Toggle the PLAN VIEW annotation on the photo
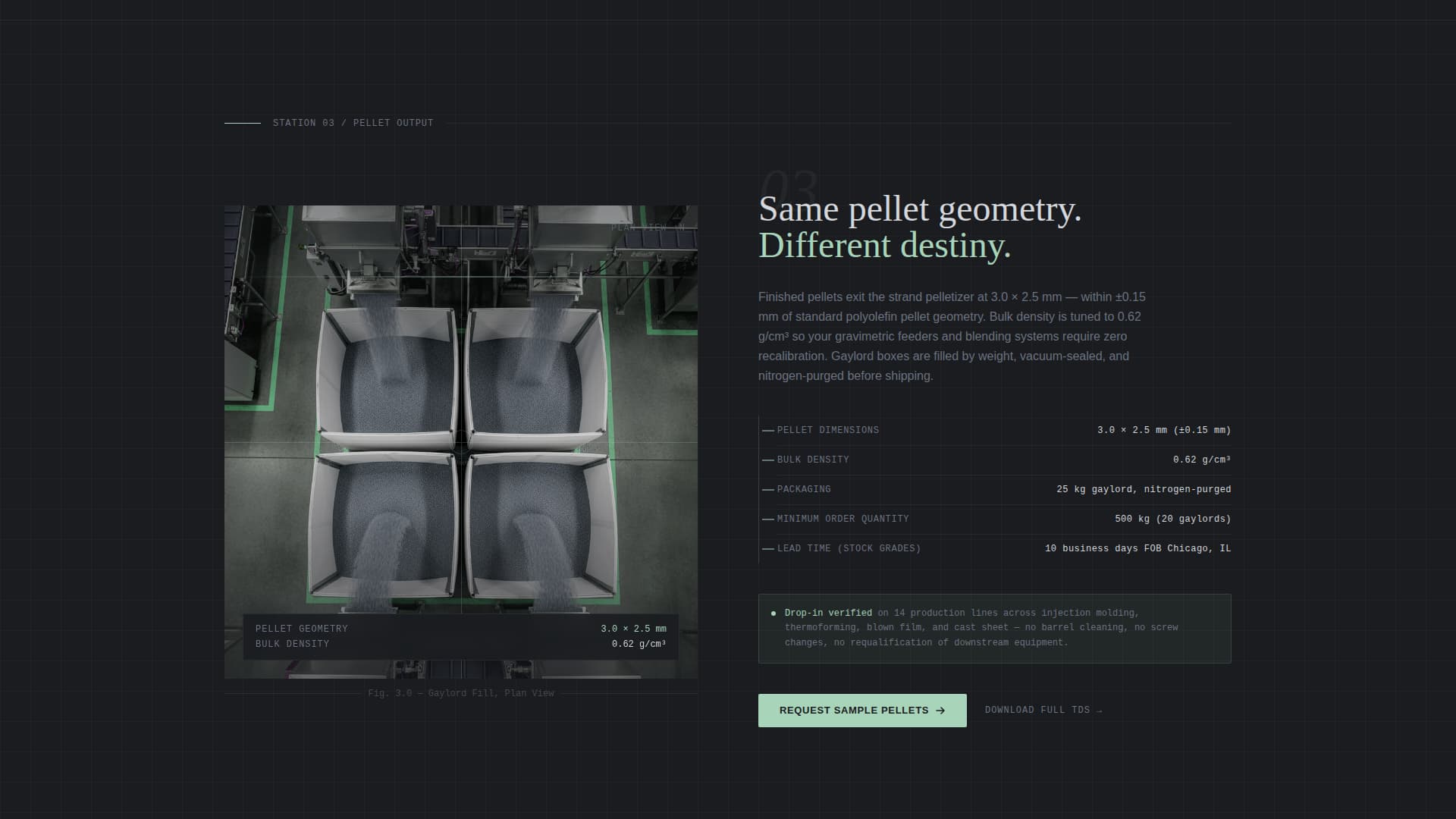This screenshot has height=819, width=1456. tap(648, 226)
